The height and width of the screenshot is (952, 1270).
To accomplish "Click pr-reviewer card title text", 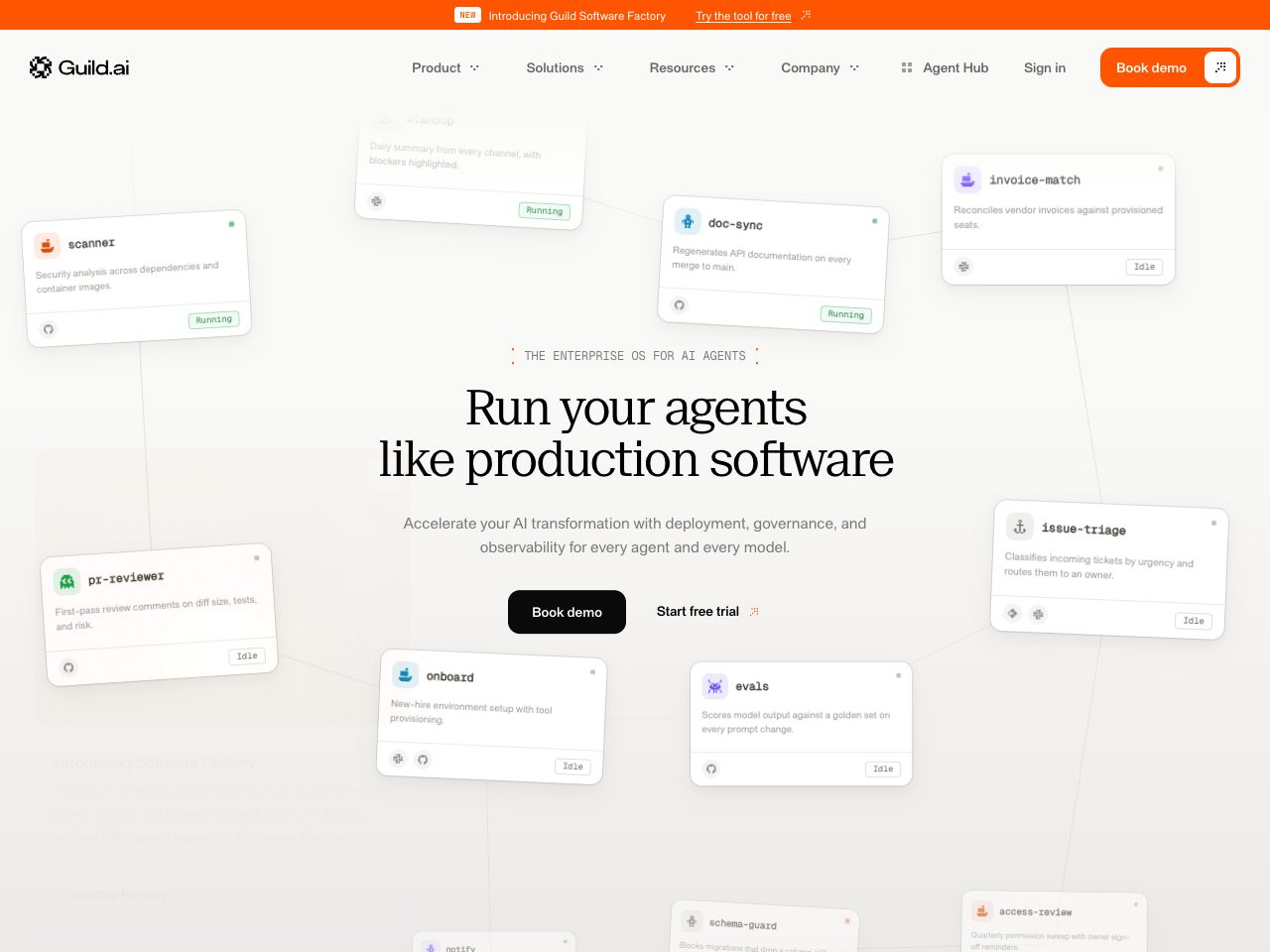I will coord(126,577).
